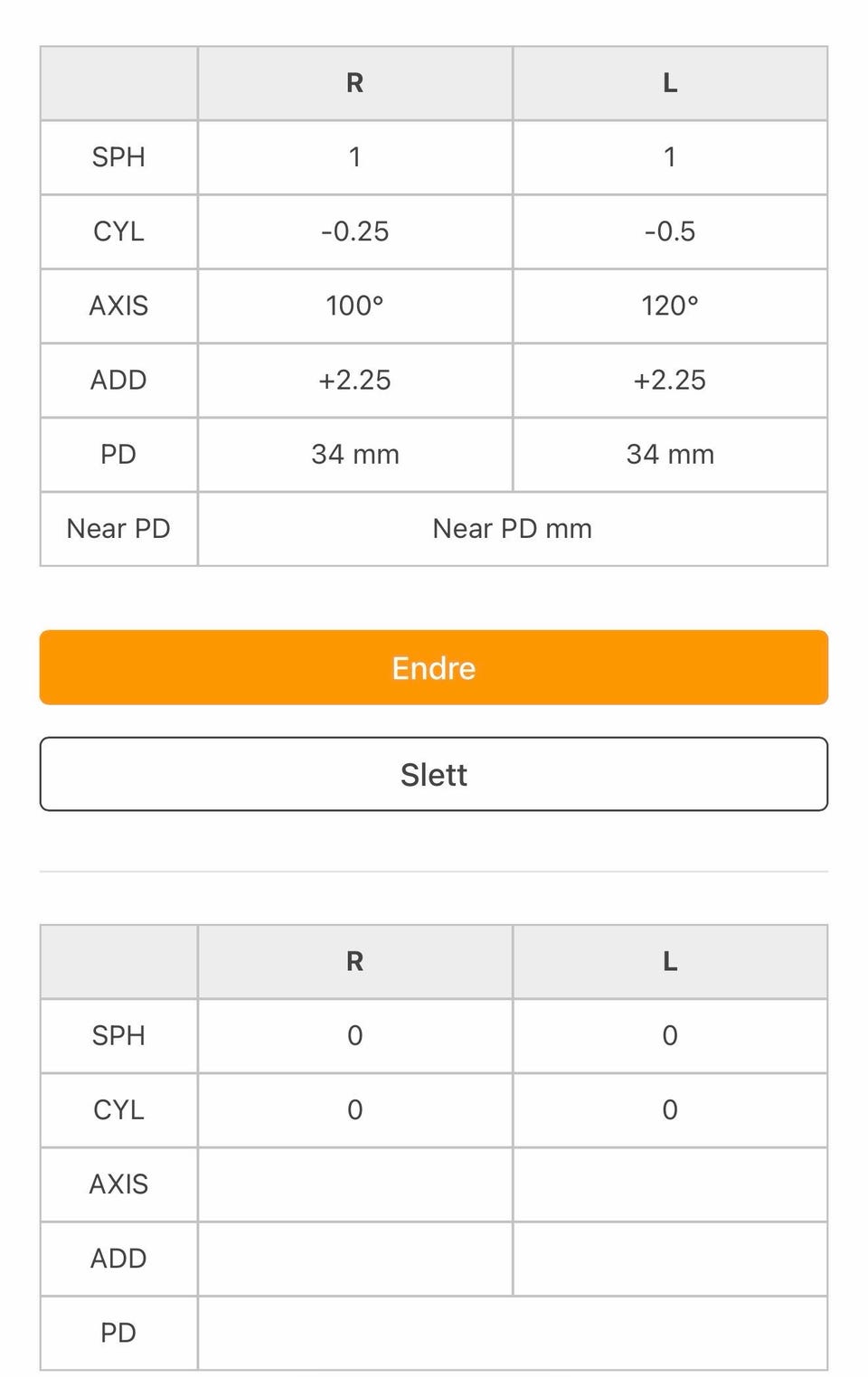Select left PD 34 mm cell
Viewport: 868px width, 1377px height.
click(x=669, y=454)
